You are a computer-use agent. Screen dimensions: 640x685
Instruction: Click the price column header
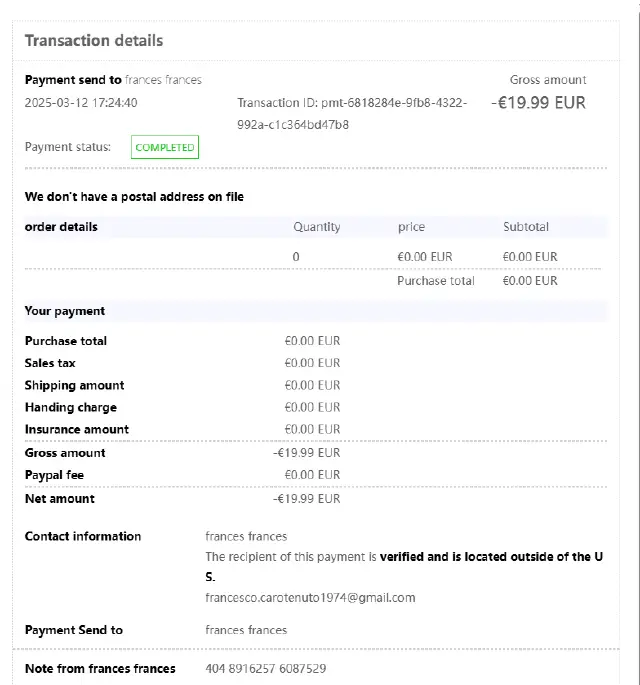[x=411, y=227]
